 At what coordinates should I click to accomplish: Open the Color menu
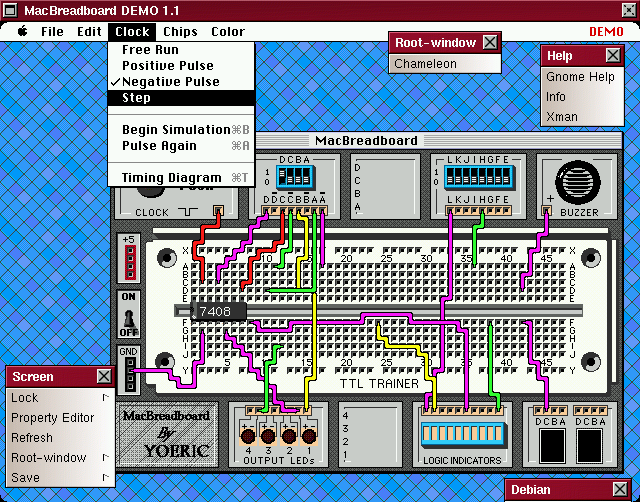pos(228,32)
